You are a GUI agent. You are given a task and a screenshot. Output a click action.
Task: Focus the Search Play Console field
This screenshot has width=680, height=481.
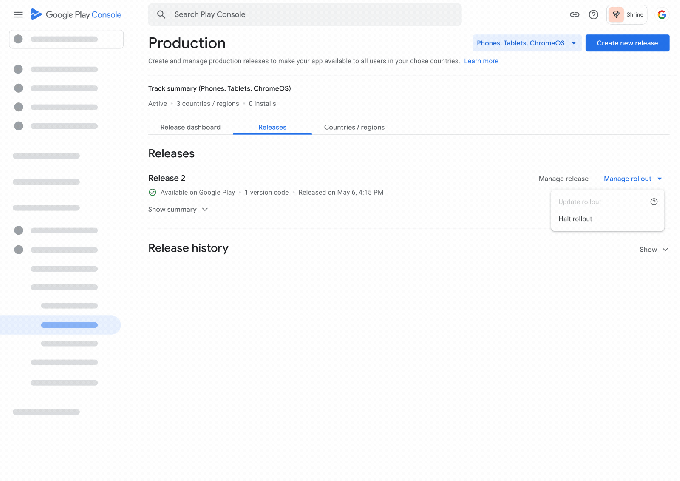310,15
